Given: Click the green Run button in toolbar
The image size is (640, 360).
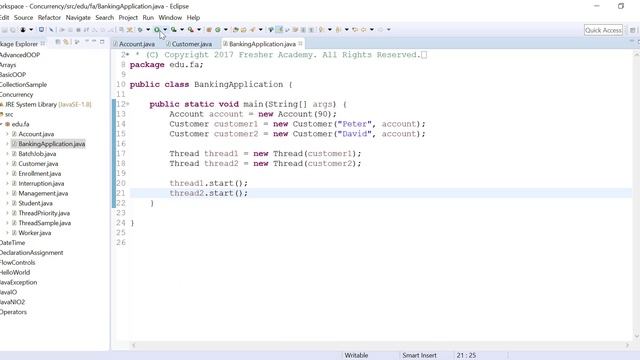Looking at the screenshot, I should 157,29.
